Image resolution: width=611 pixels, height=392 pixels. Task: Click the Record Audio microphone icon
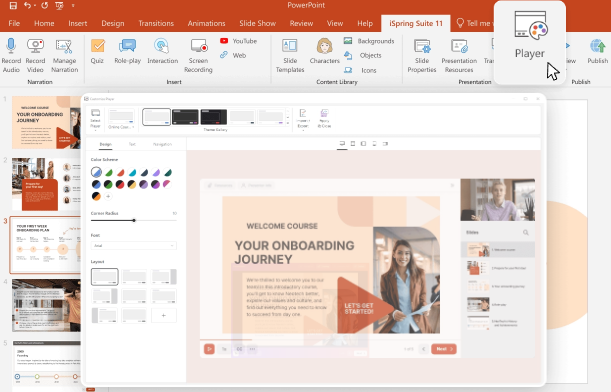click(x=11, y=46)
